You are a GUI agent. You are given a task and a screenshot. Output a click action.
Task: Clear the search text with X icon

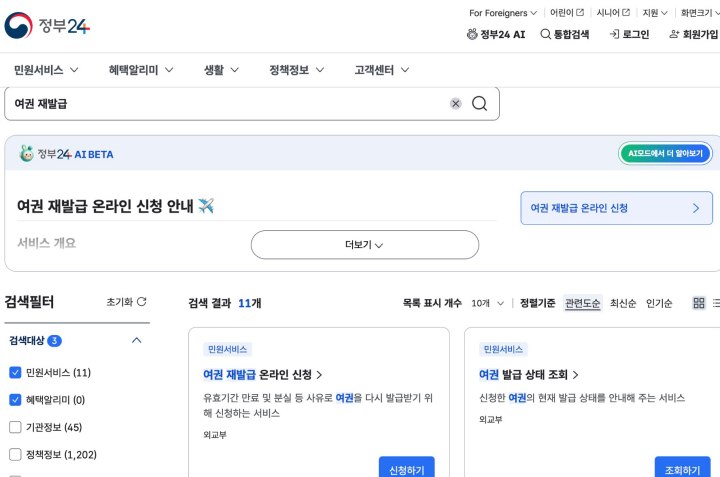(456, 104)
